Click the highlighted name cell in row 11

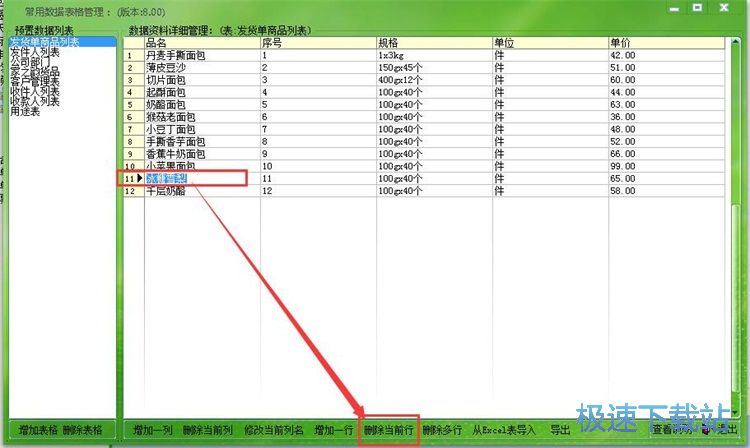[x=202, y=178]
